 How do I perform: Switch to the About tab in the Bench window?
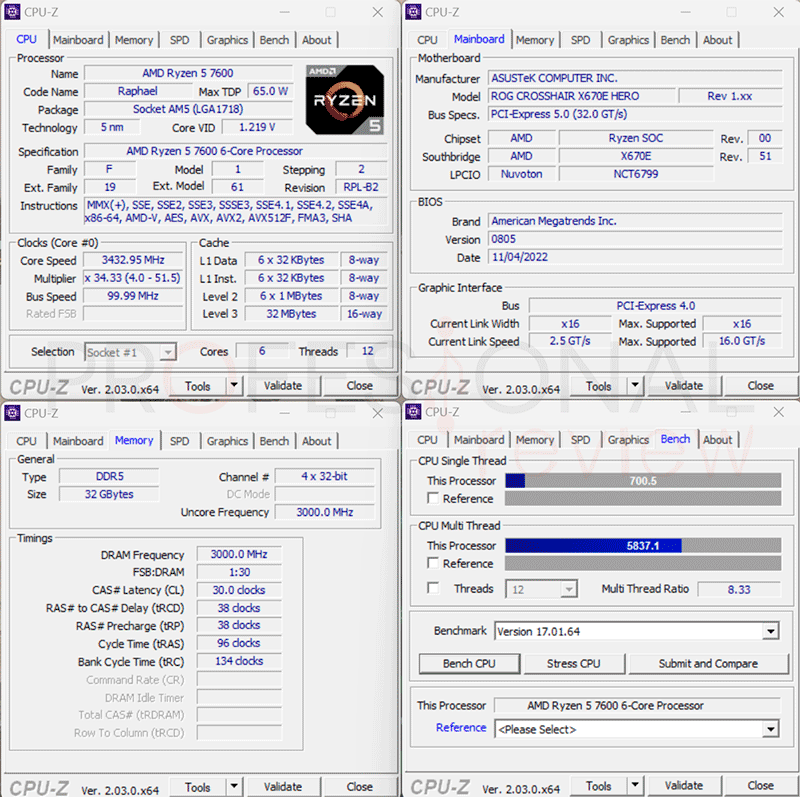[x=717, y=440]
